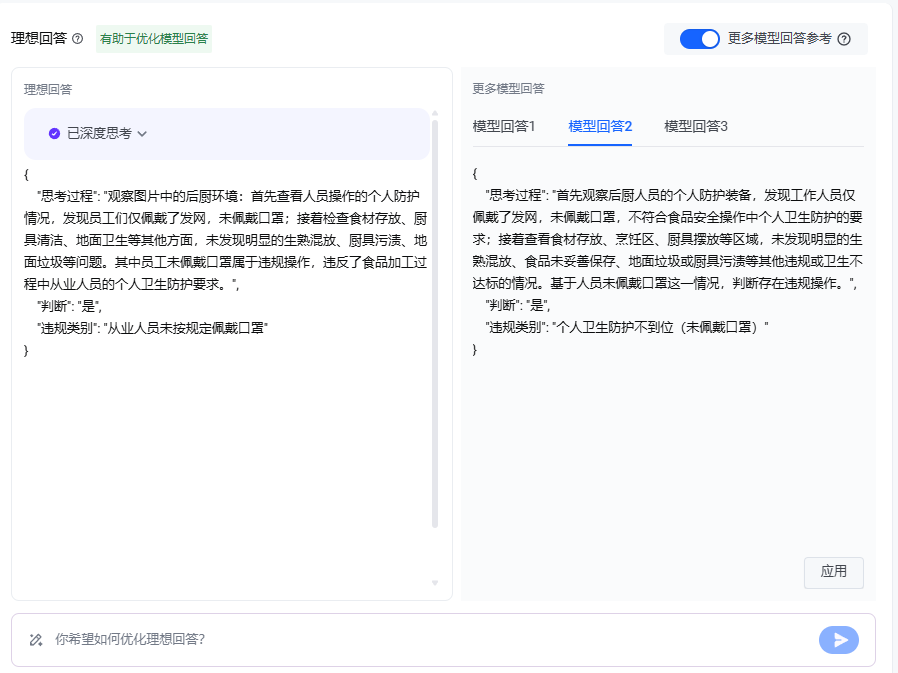Toggle the 更多模型回答参考 switch off

(x=699, y=39)
